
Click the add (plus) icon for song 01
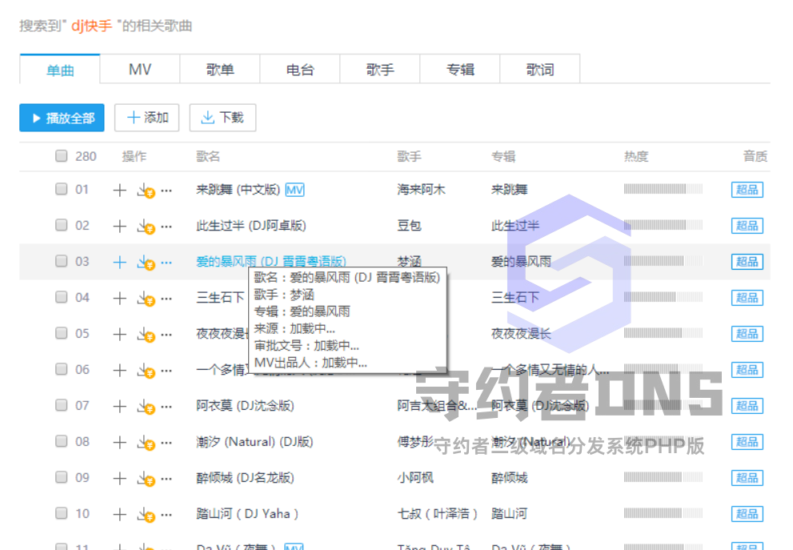(x=120, y=190)
